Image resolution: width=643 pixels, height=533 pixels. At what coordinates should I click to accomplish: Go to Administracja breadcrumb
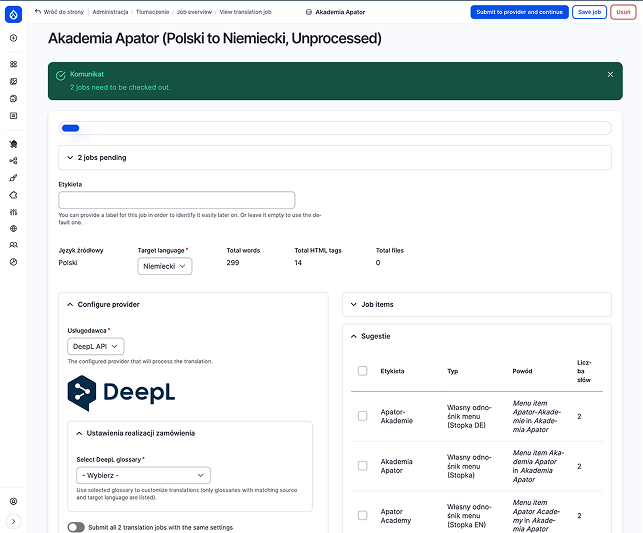(110, 12)
